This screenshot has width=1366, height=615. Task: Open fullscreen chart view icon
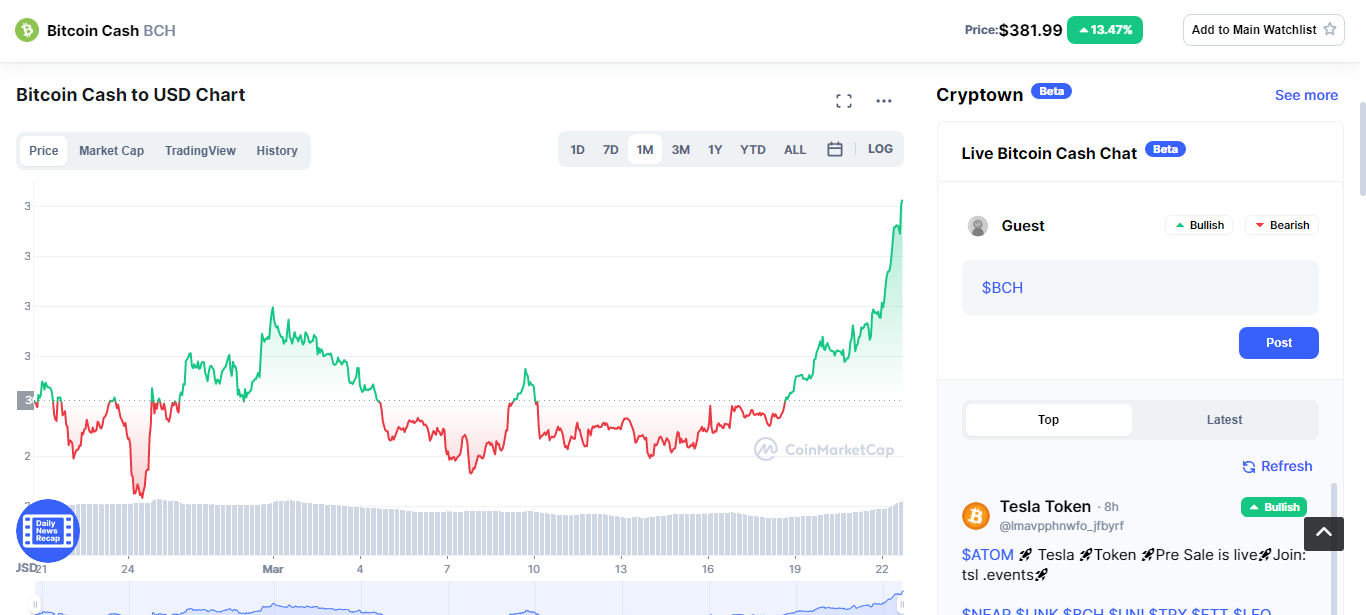pyautogui.click(x=844, y=100)
